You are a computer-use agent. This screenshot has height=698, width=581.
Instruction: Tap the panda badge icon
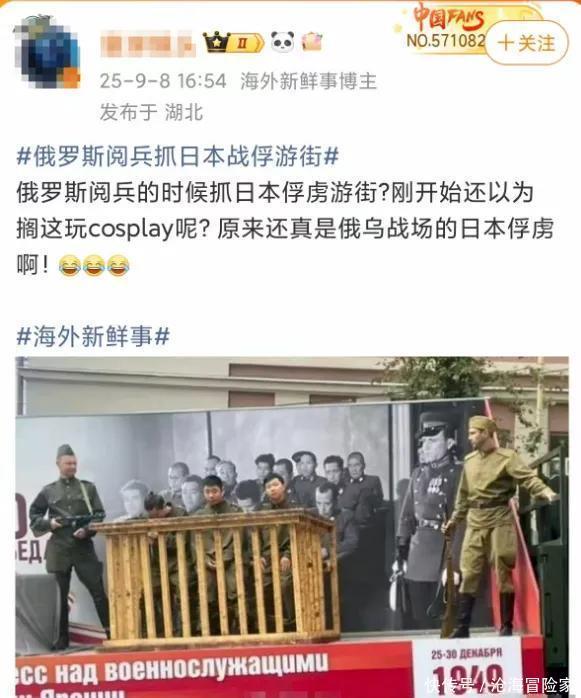click(282, 42)
